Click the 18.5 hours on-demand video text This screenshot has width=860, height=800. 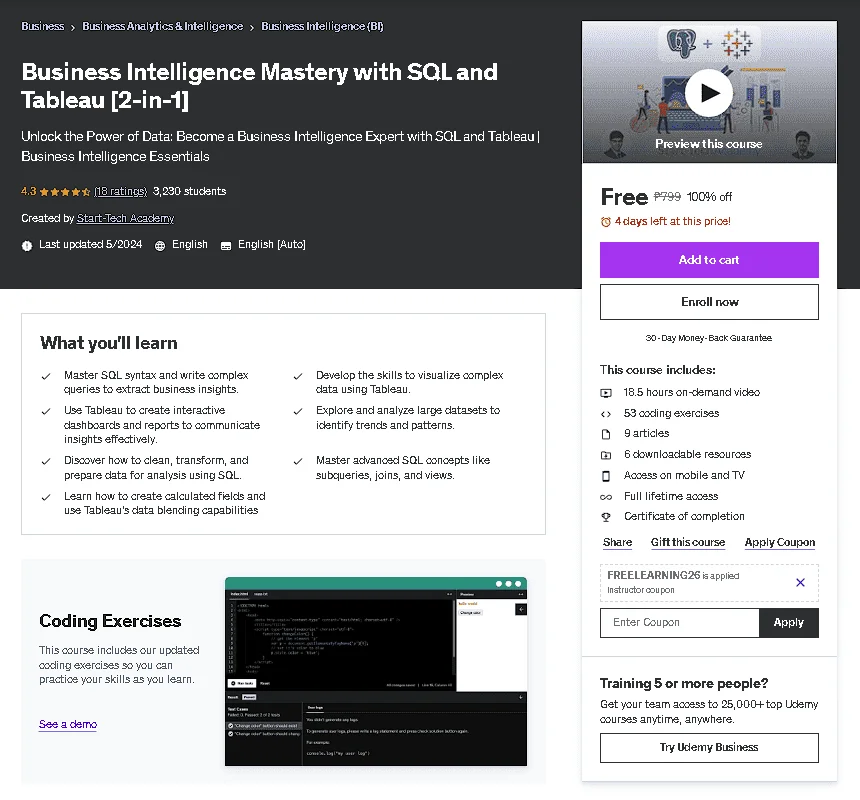(x=692, y=393)
